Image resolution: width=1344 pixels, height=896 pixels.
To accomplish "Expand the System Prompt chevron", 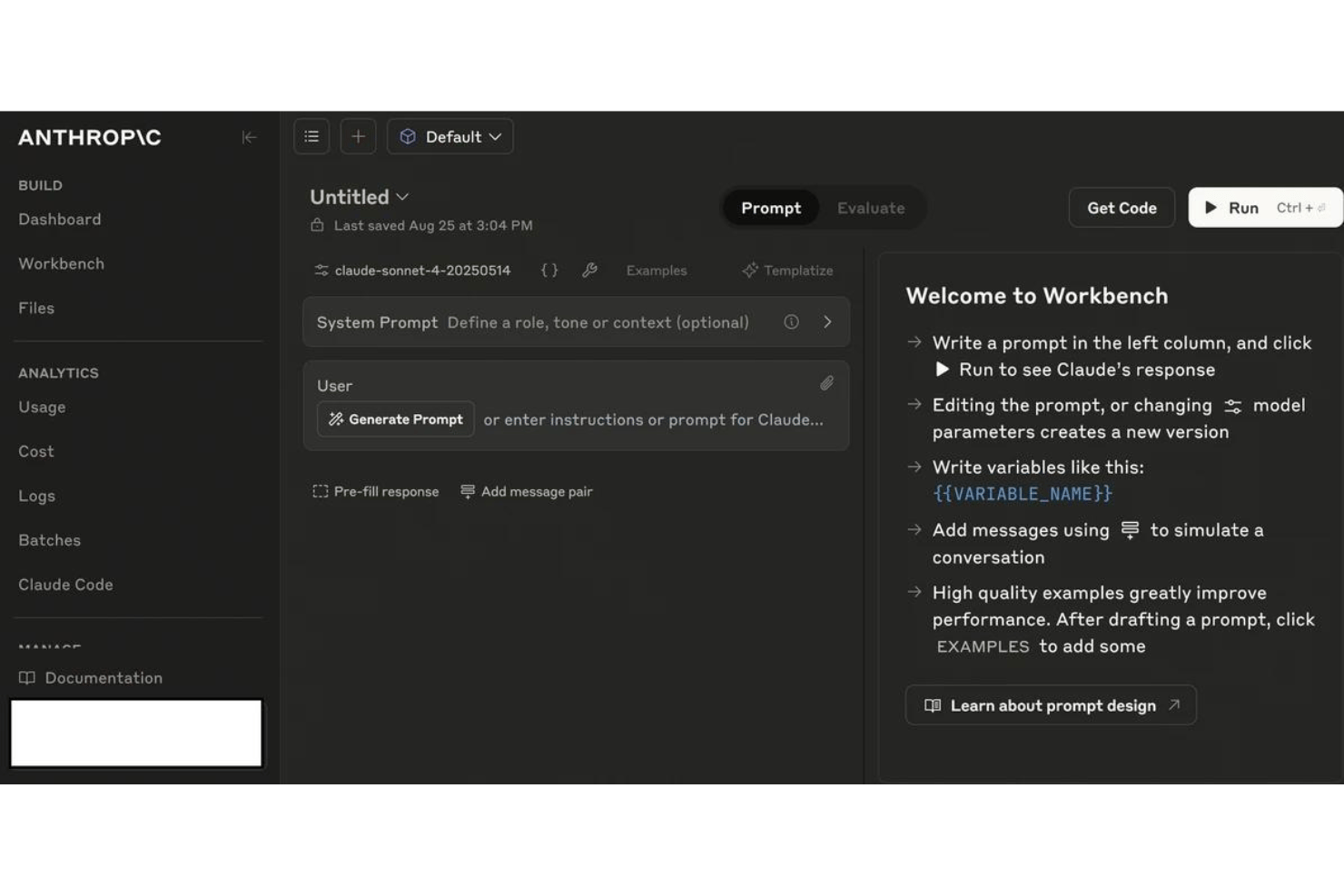I will coord(827,322).
